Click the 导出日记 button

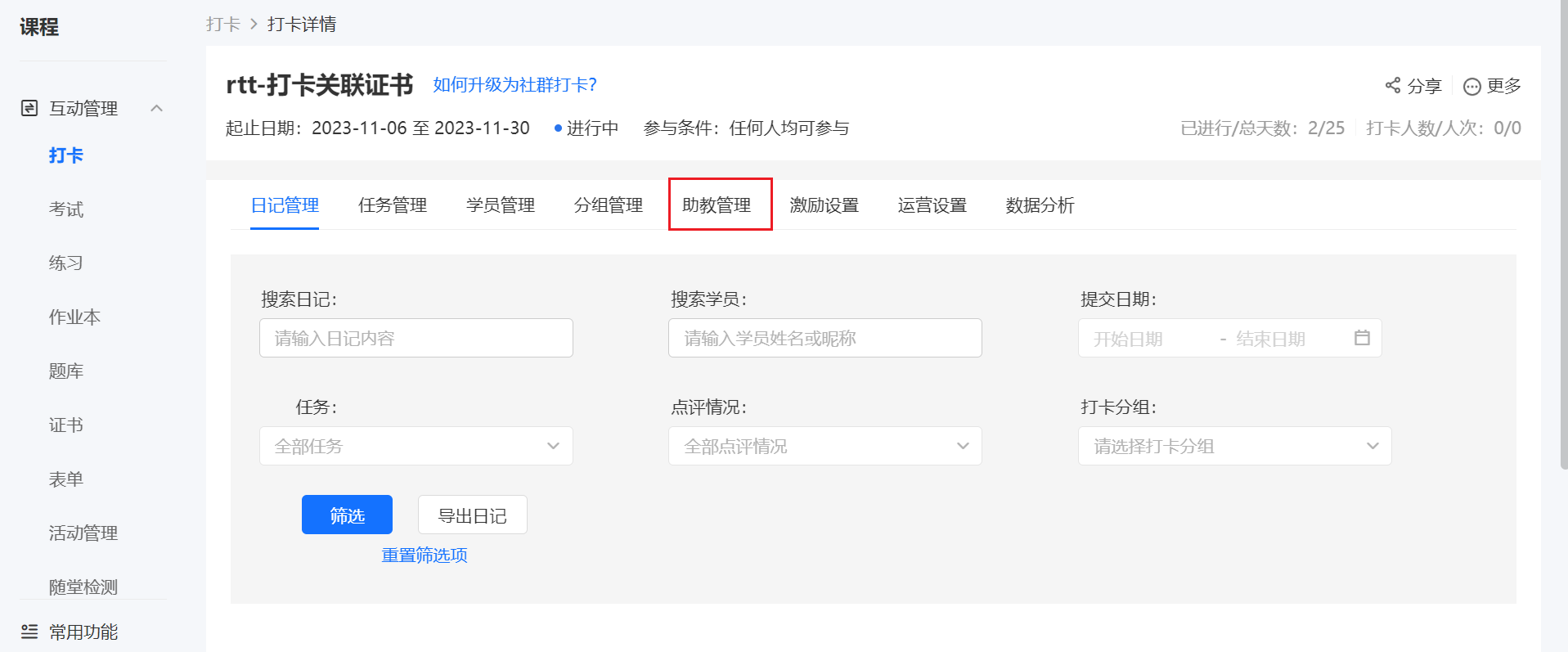click(473, 515)
